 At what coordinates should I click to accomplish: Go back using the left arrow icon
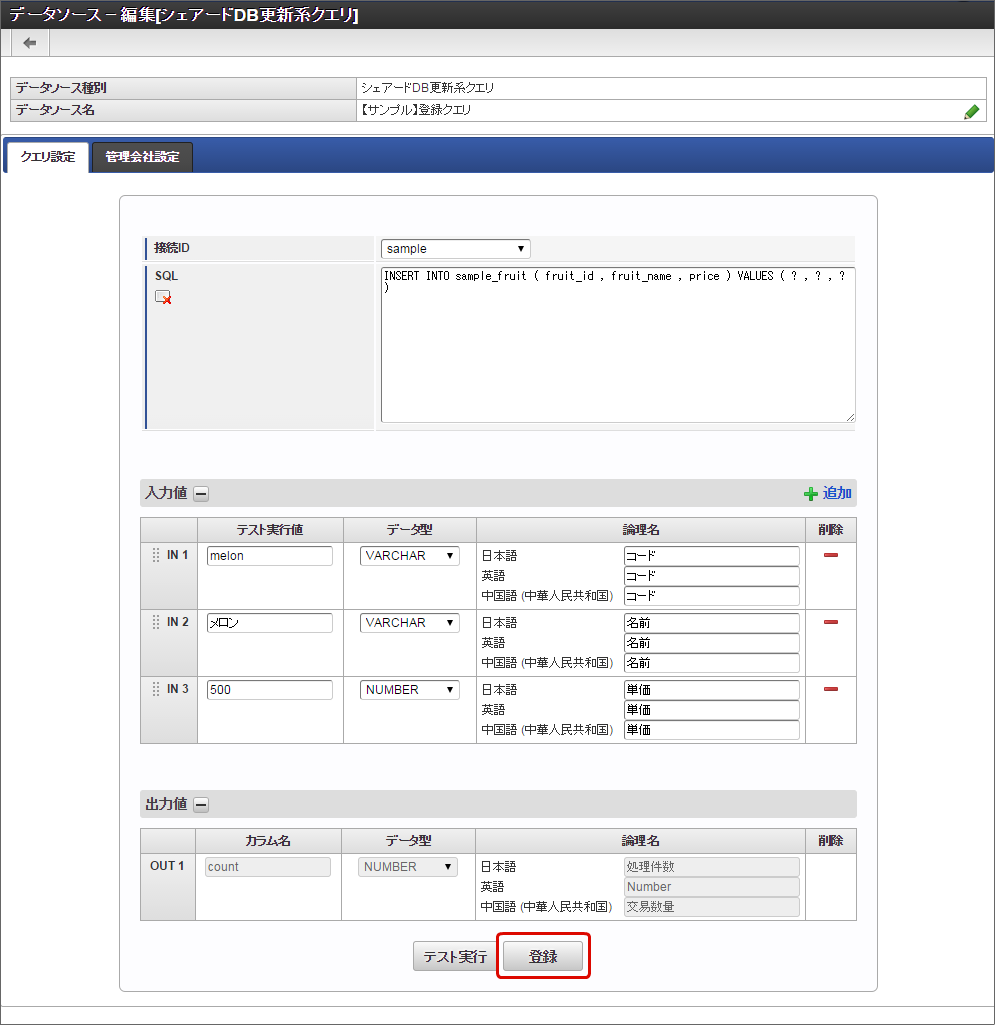[x=29, y=43]
